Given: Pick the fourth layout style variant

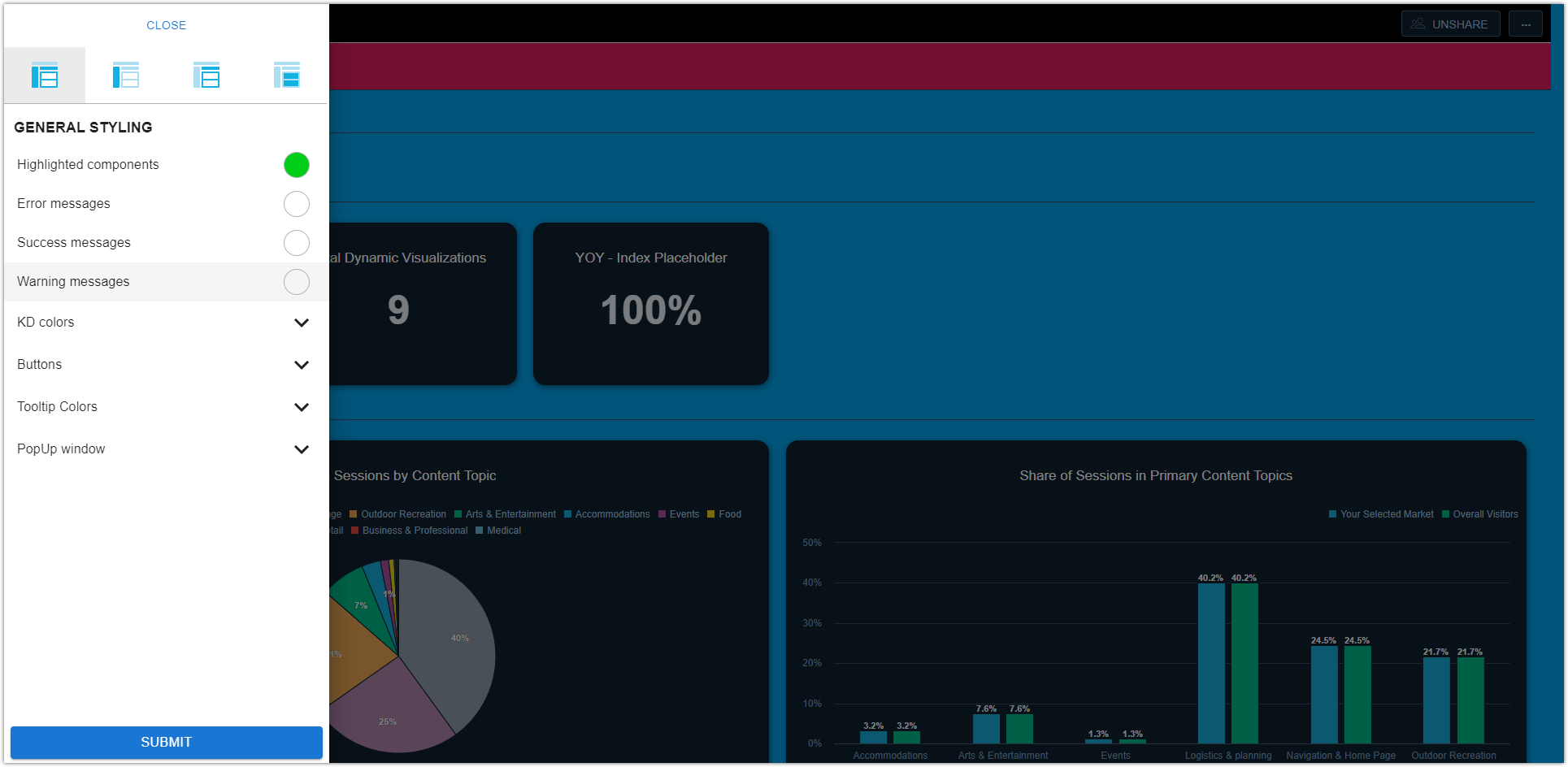Looking at the screenshot, I should click(288, 75).
